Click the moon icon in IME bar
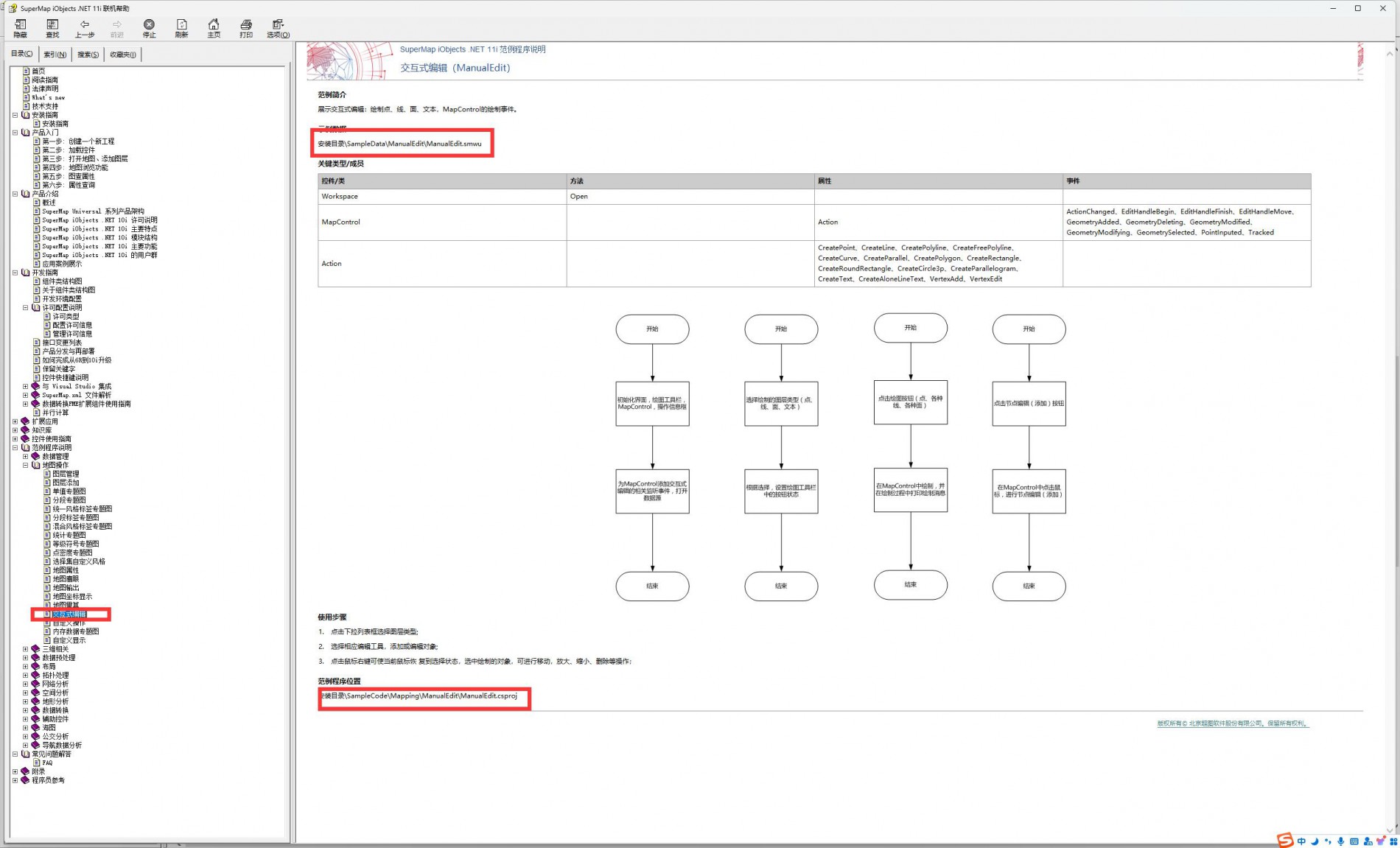The image size is (1400, 848). click(1315, 841)
